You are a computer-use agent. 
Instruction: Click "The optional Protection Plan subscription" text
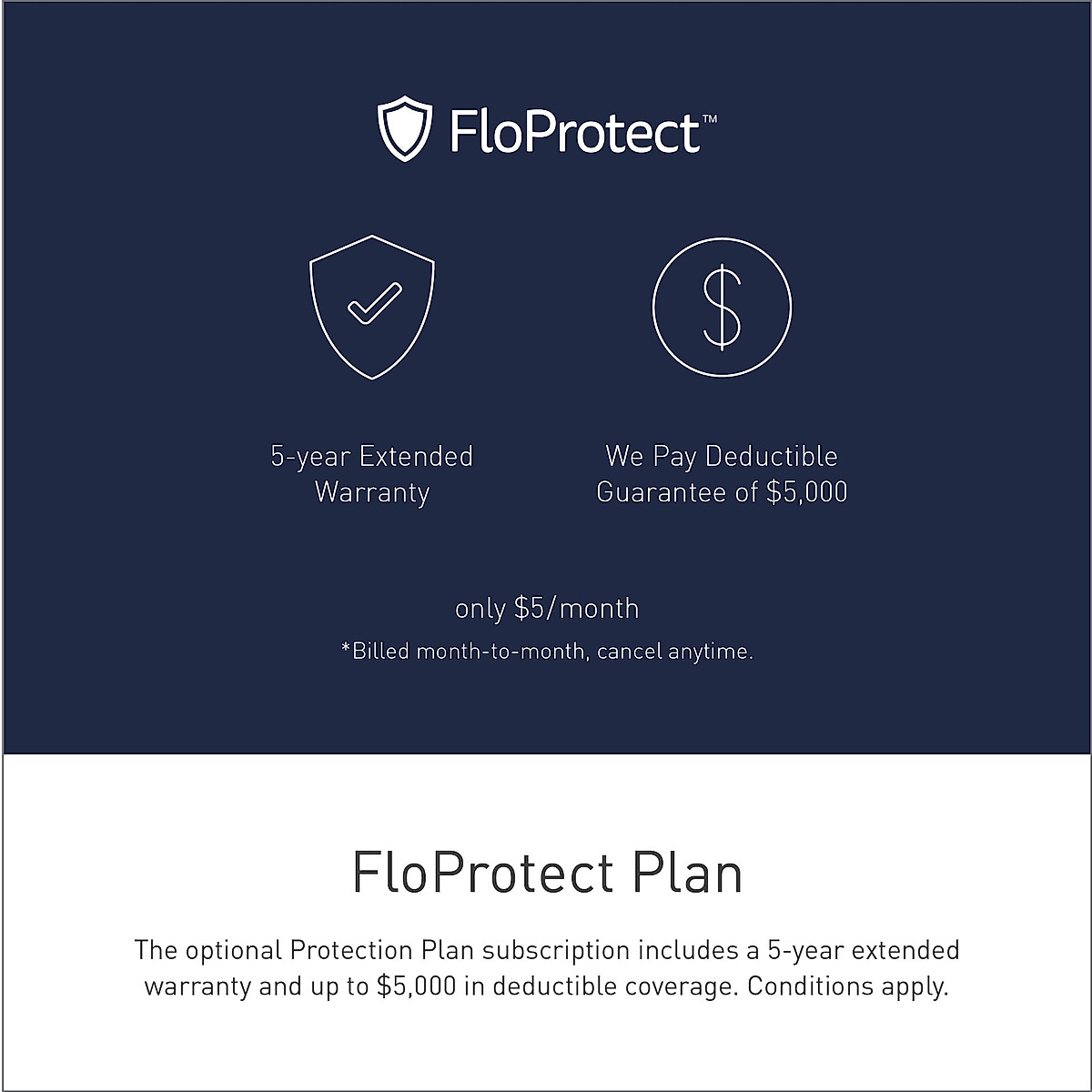point(382,950)
